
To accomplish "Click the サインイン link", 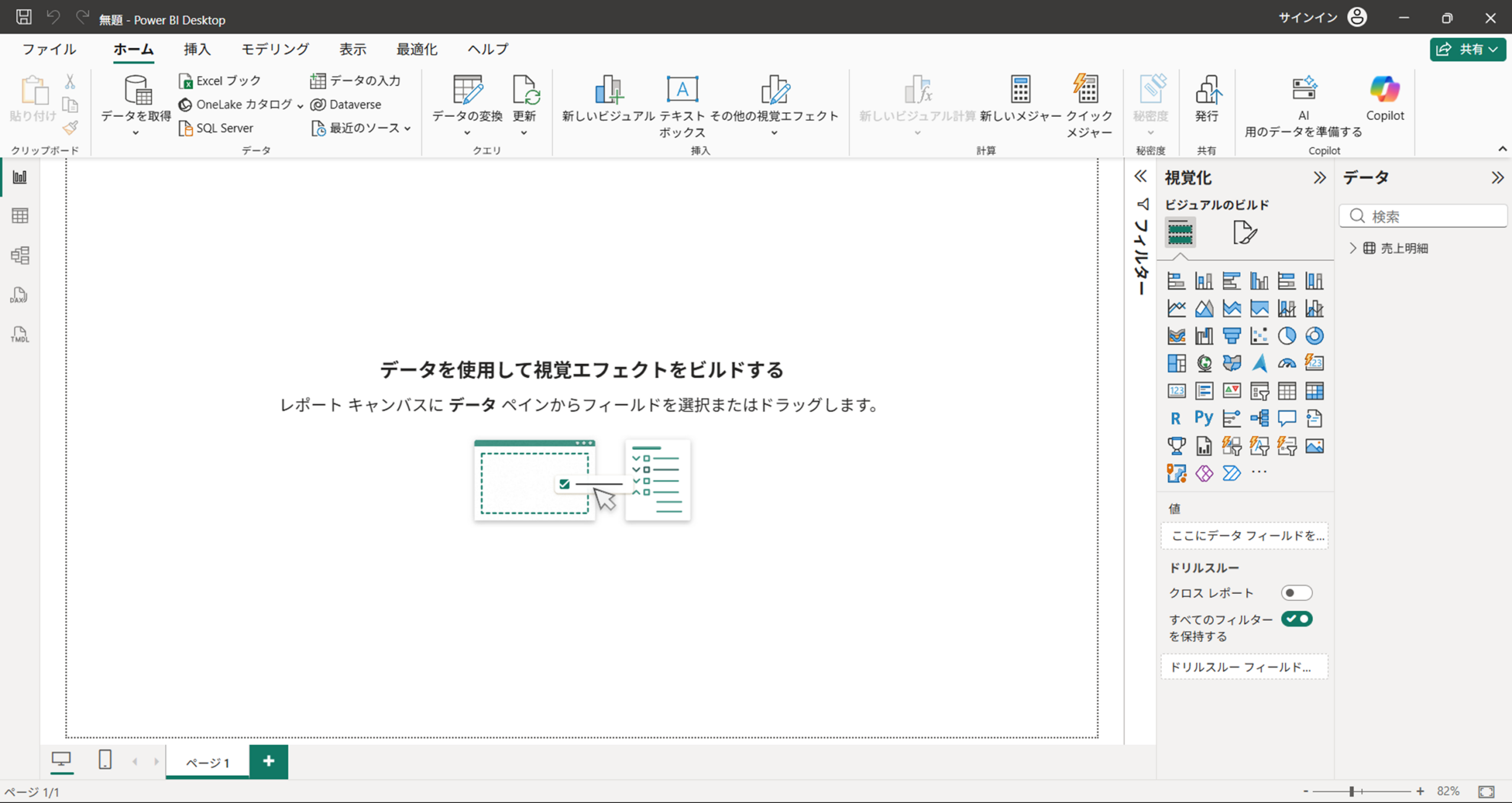I will 1308,17.
